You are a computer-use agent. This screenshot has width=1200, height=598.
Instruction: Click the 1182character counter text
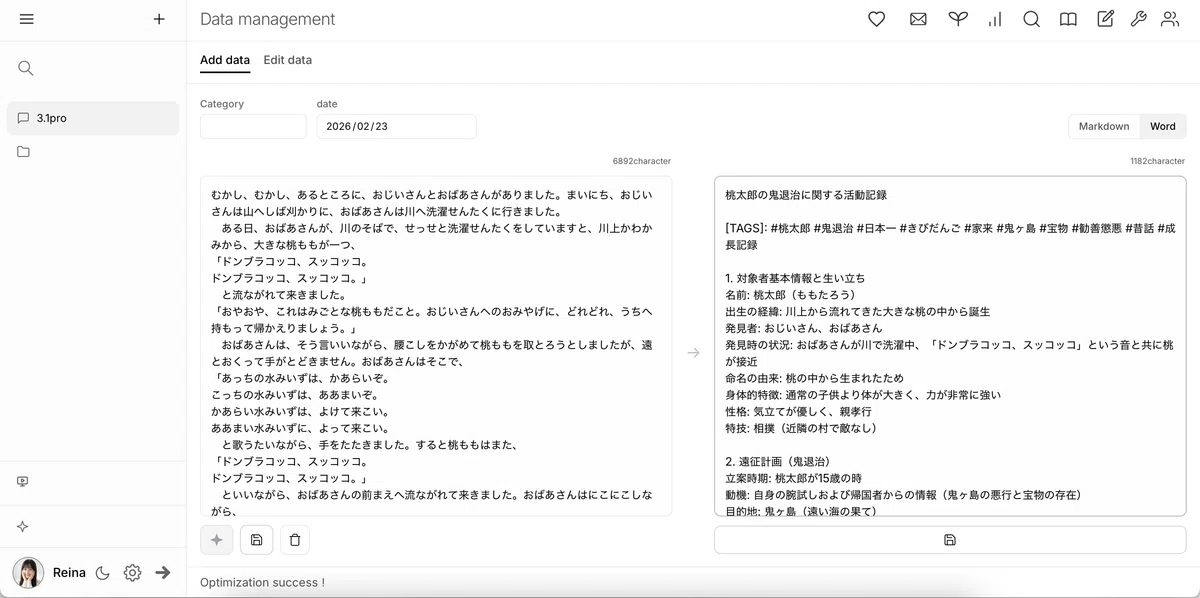point(1157,161)
